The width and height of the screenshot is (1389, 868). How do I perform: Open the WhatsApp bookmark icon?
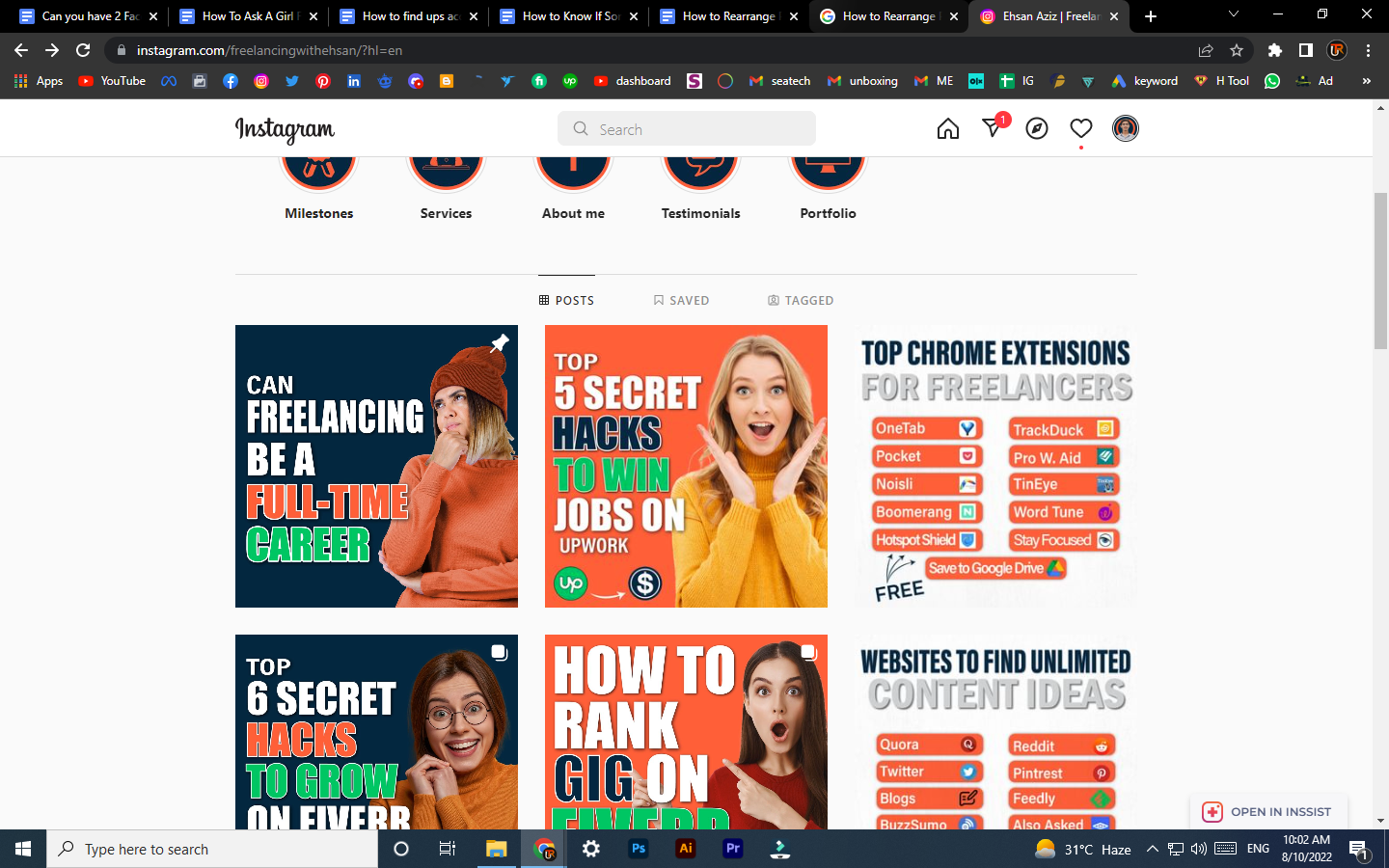coord(1272,81)
